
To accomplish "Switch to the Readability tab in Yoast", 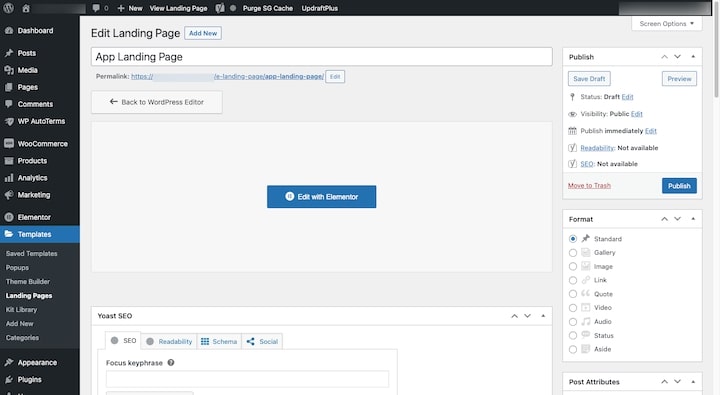I will click(x=169, y=341).
